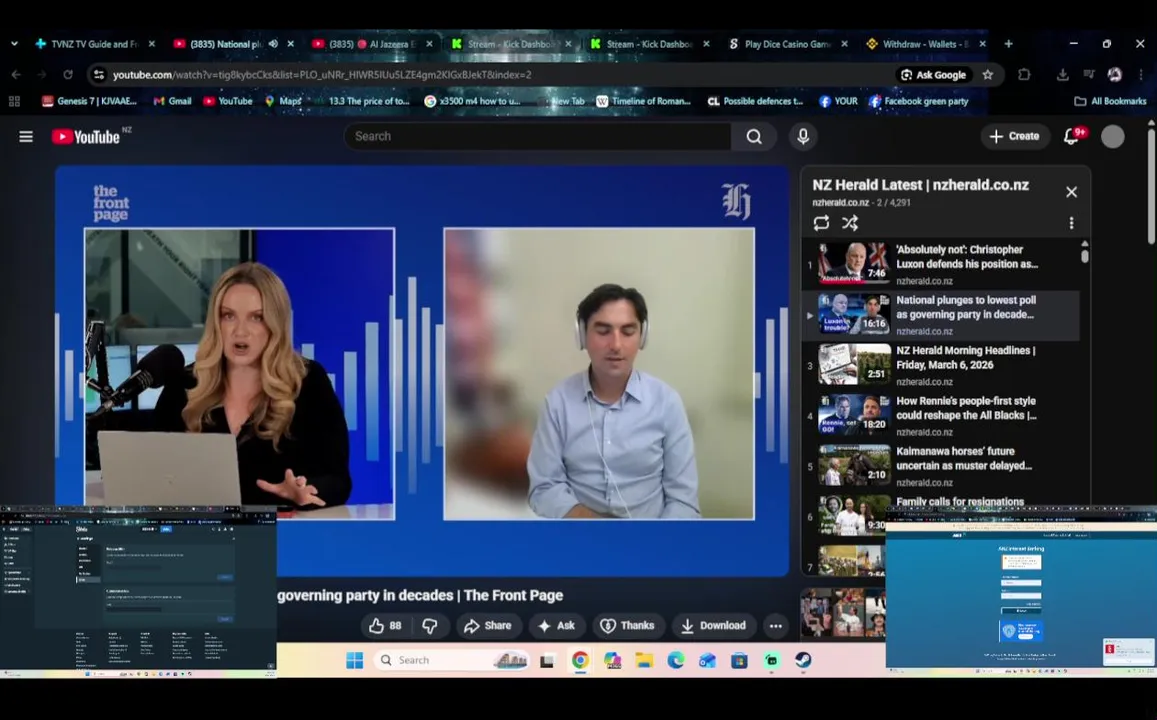Close the TVNZ TV Guide tab
The width and height of the screenshot is (1157, 720).
coord(152,44)
